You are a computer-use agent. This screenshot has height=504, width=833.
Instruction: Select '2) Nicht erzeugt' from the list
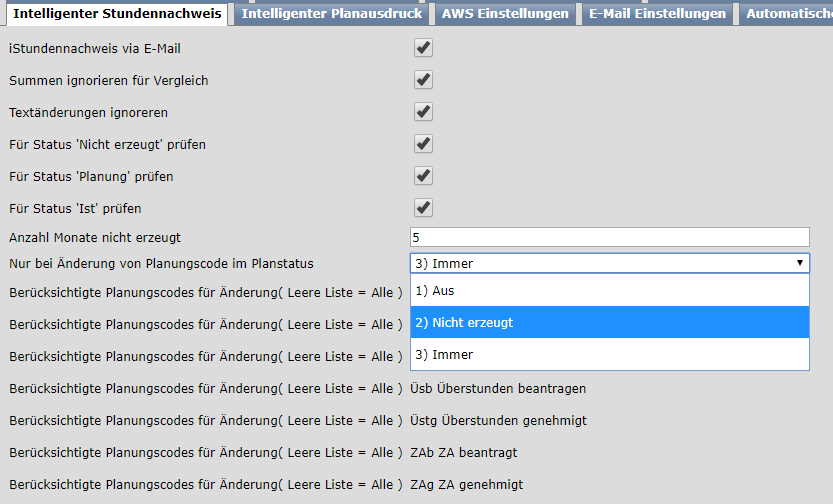pyautogui.click(x=609, y=323)
